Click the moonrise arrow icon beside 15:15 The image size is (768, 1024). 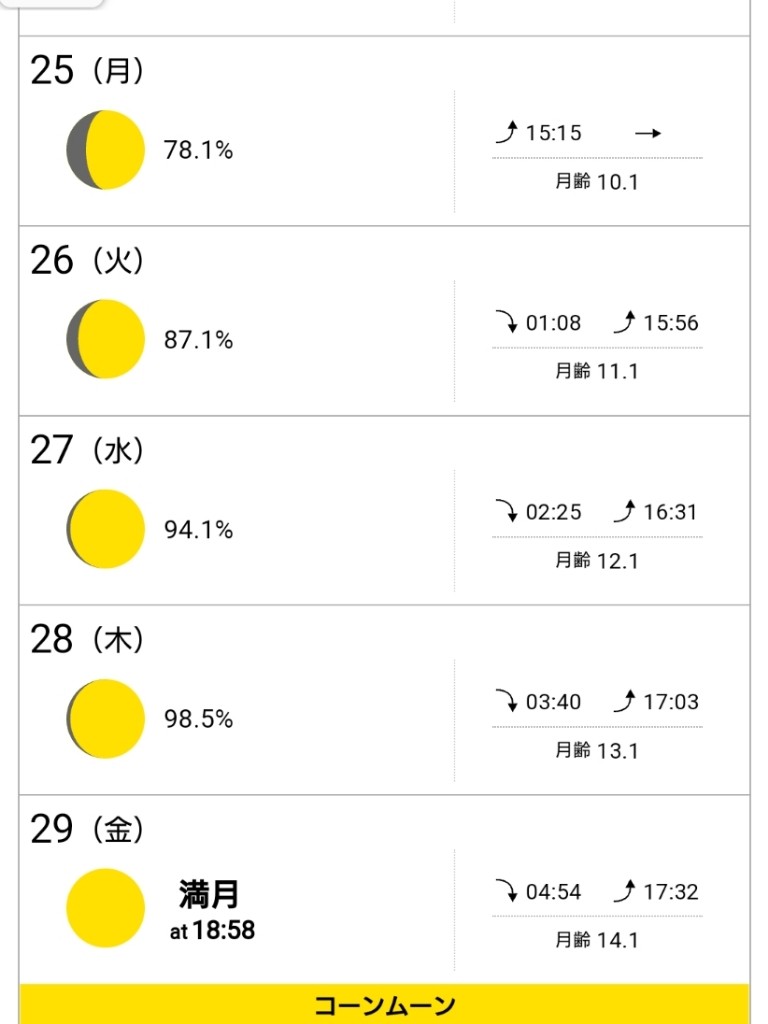507,132
